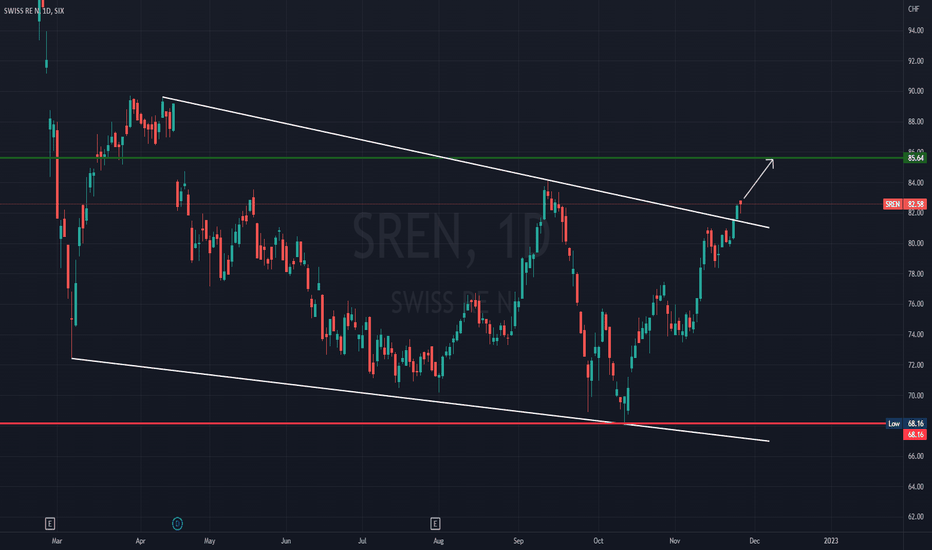The height and width of the screenshot is (550, 932).
Task: Click the 88.00 price axis label
Action: [x=915, y=121]
